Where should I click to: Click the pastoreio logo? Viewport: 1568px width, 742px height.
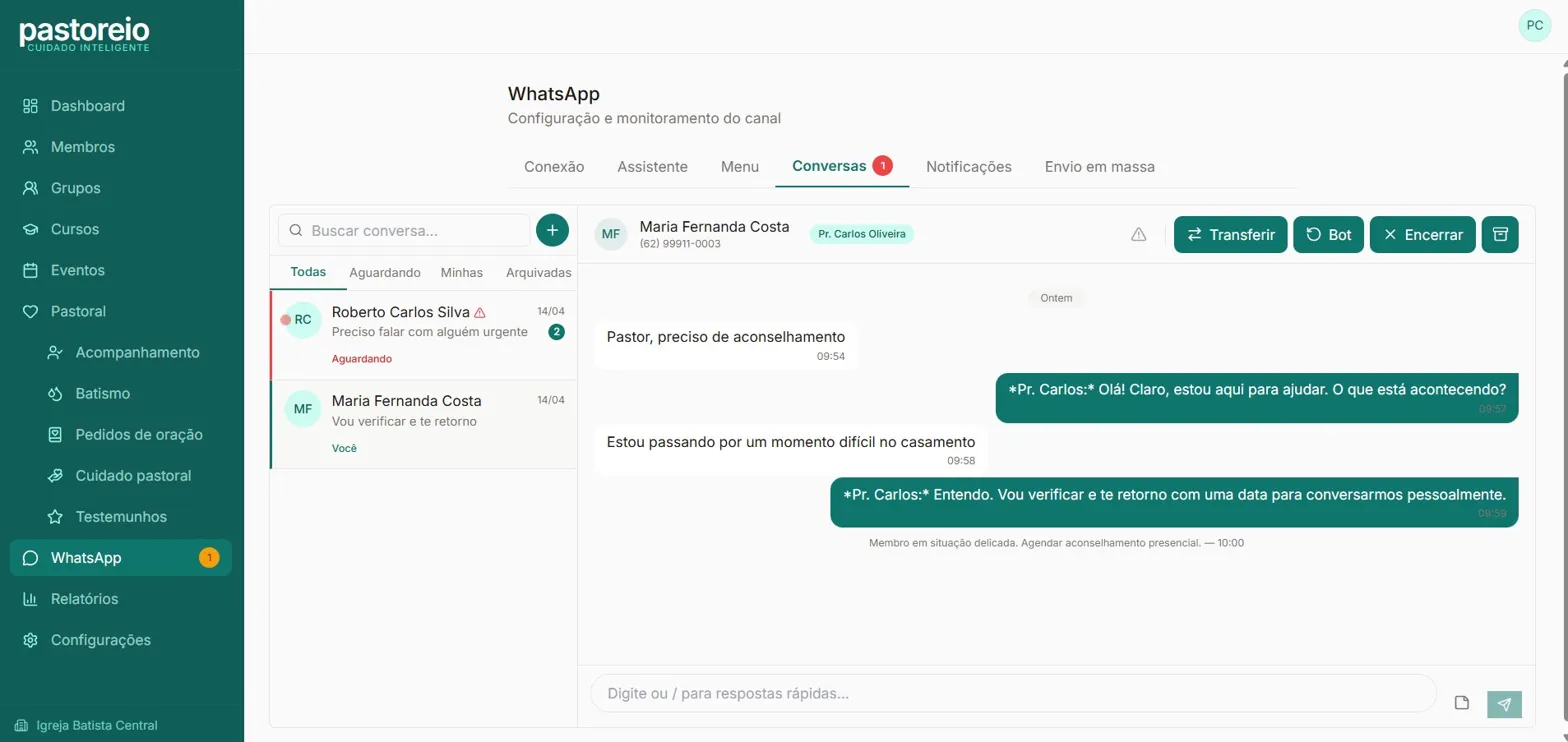coord(84,35)
